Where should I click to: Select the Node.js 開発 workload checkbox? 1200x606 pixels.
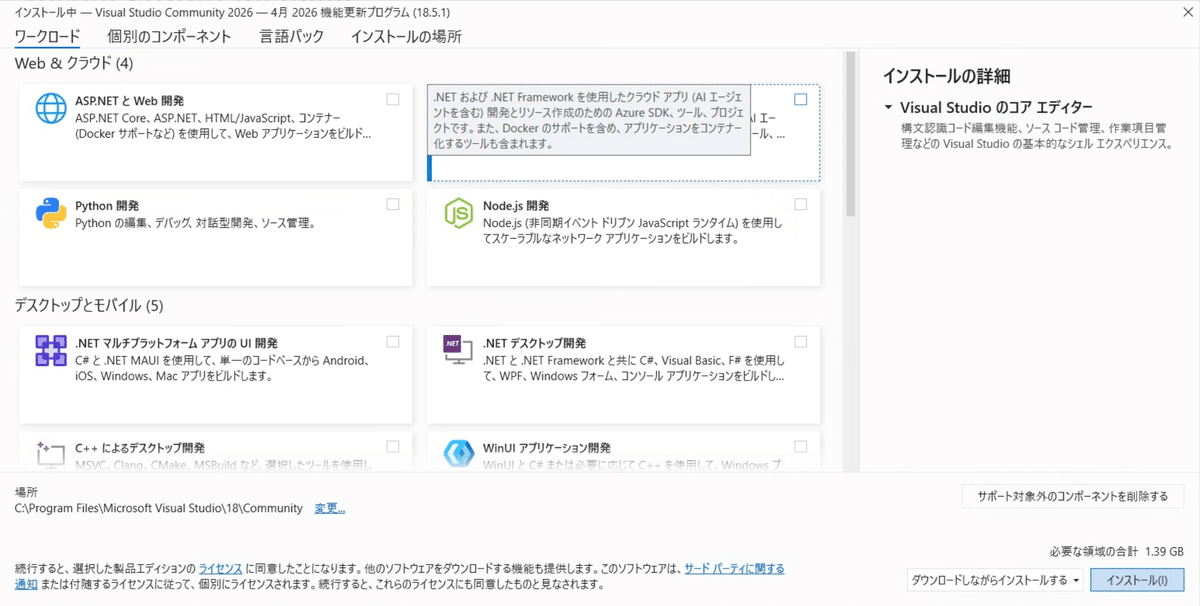[801, 204]
